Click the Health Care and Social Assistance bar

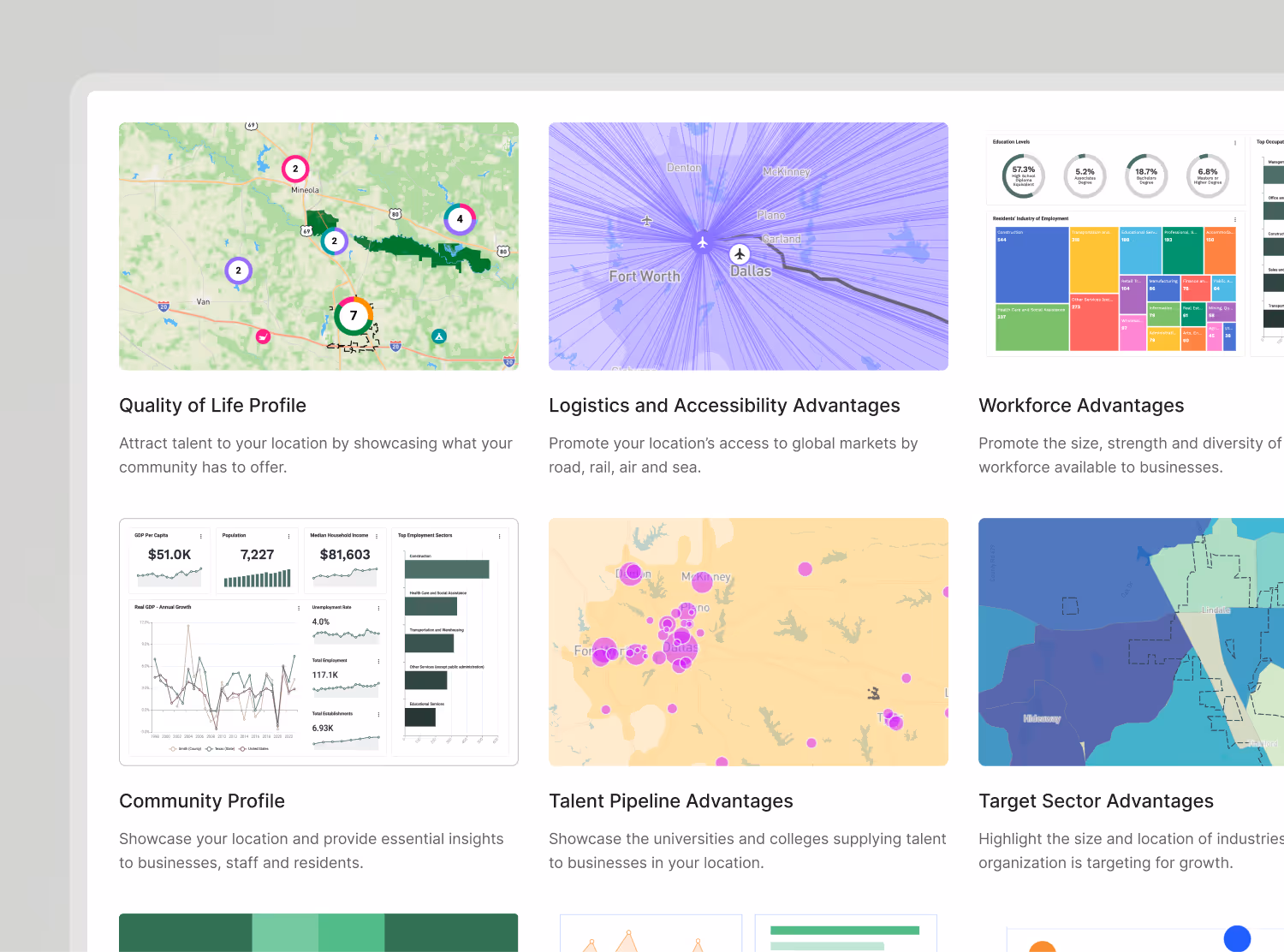[431, 606]
